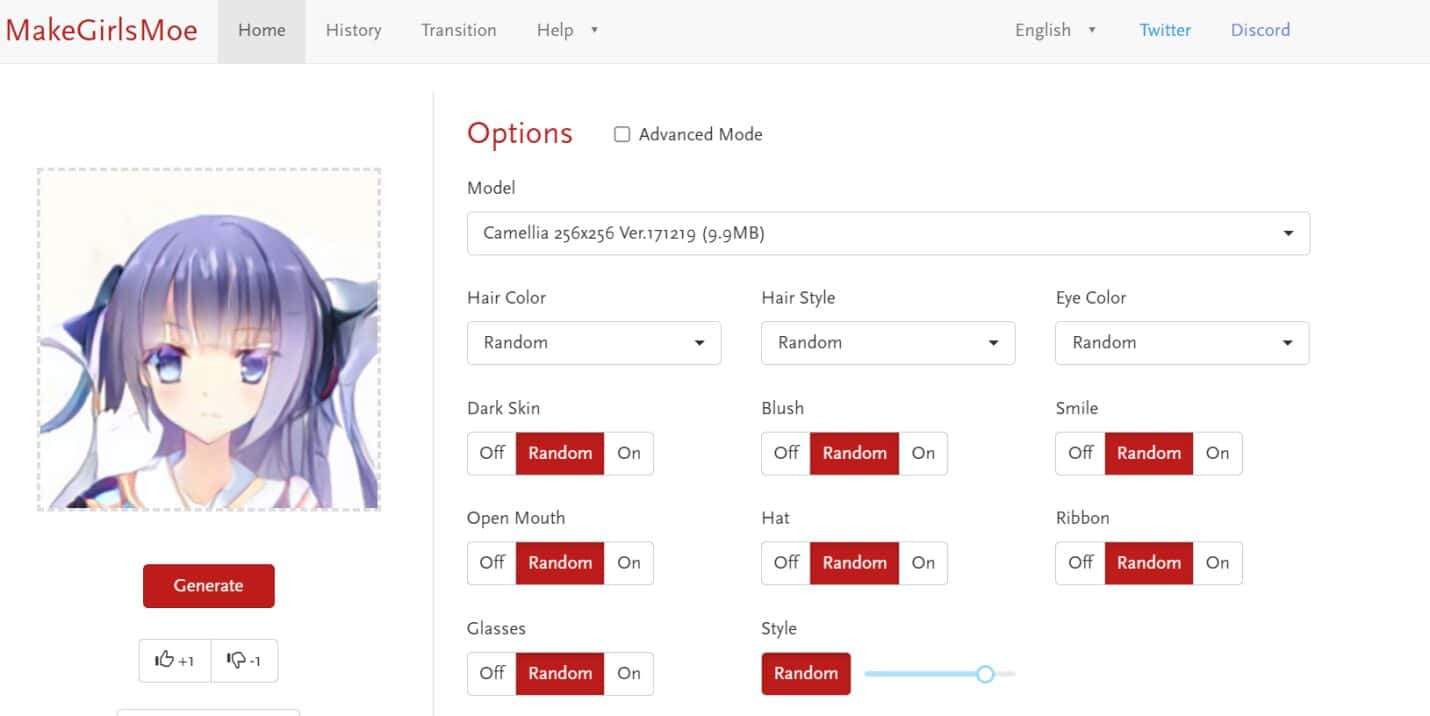Enable the Advanced Mode checkbox
Screen dimensions: 1430x716
[x=622, y=134]
